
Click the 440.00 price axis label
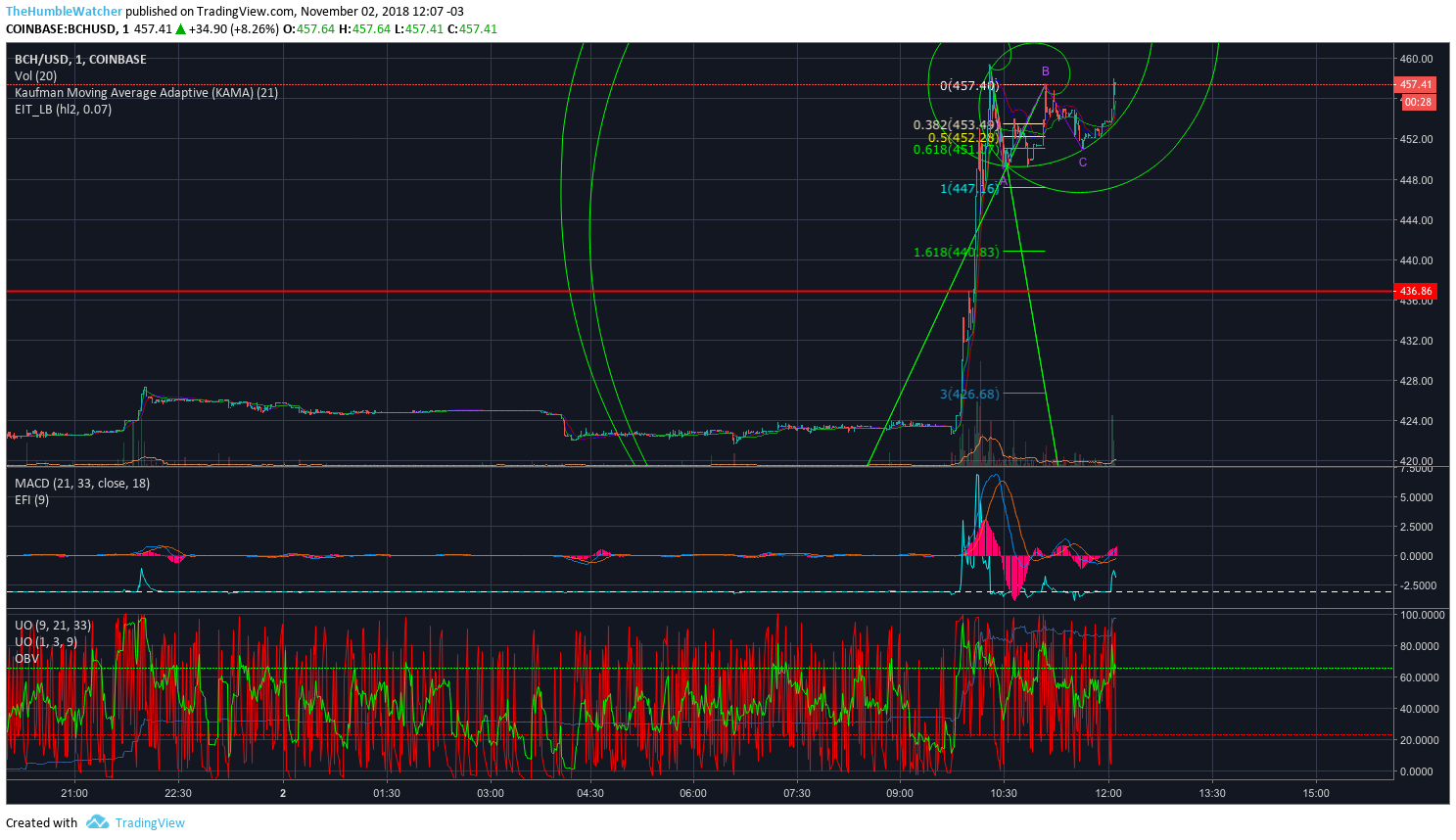click(1416, 260)
